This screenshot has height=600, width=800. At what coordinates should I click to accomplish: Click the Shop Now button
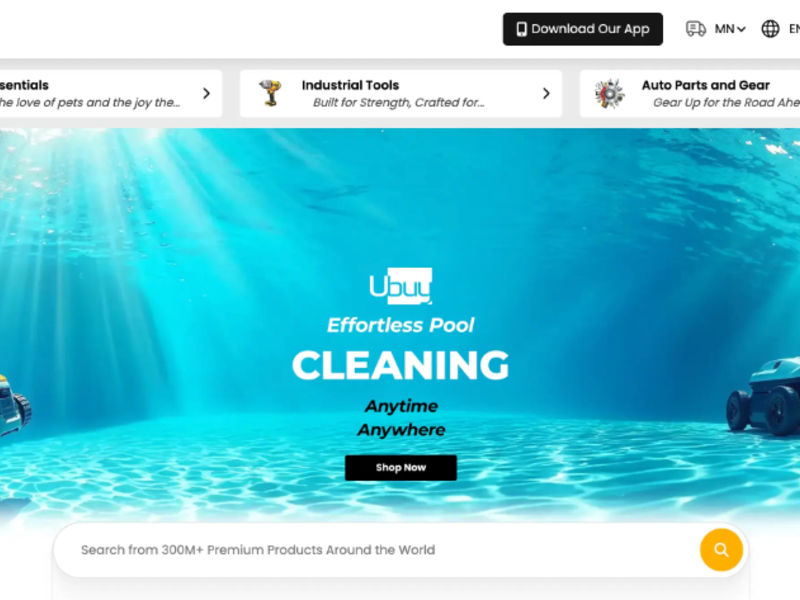pyautogui.click(x=401, y=467)
